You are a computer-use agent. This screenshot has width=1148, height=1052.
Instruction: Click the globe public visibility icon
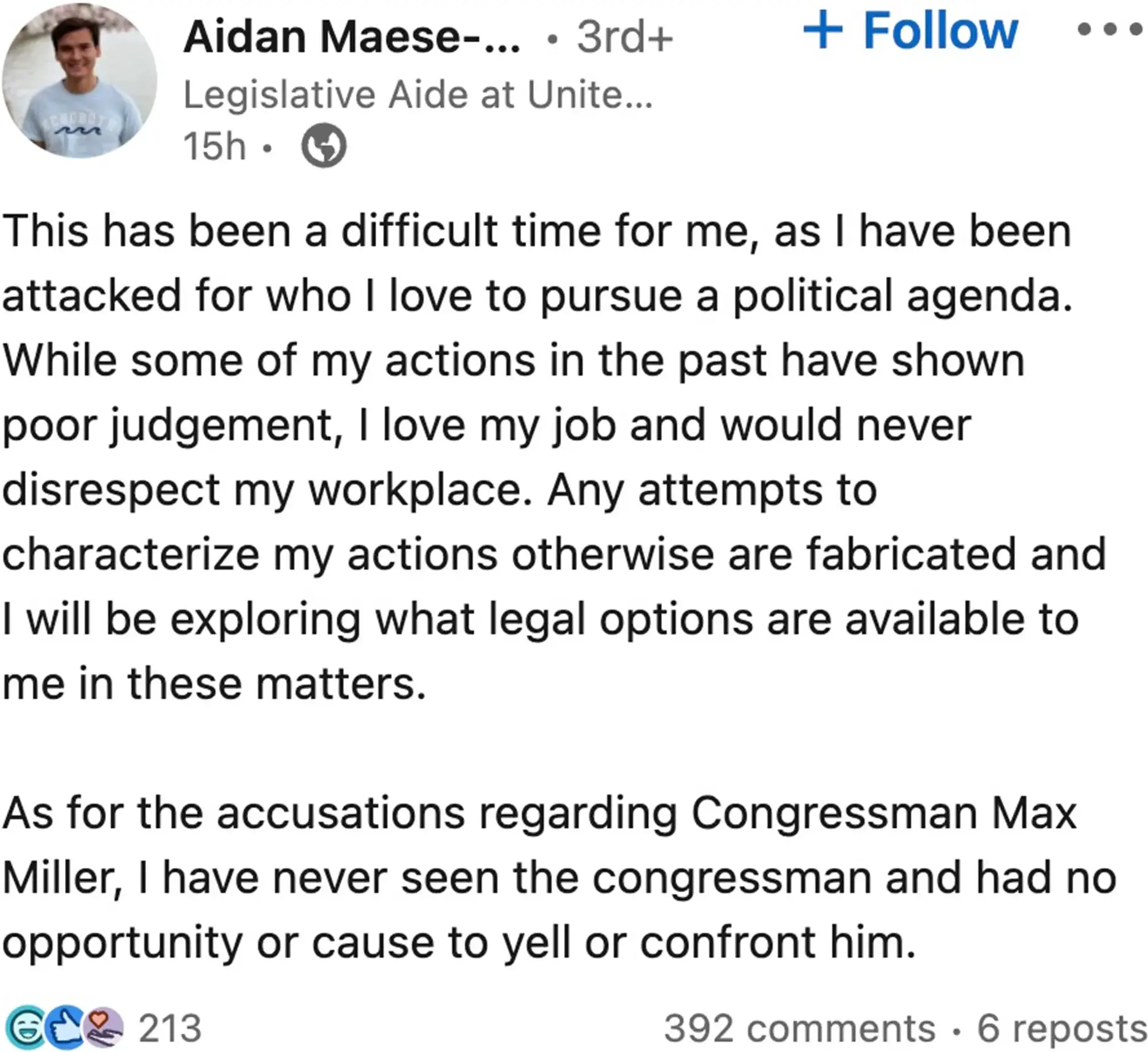tap(324, 146)
